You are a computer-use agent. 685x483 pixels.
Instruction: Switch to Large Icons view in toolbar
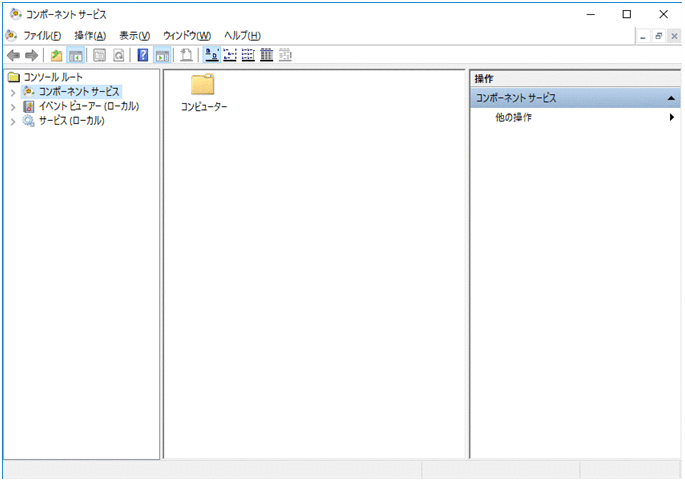[212, 55]
